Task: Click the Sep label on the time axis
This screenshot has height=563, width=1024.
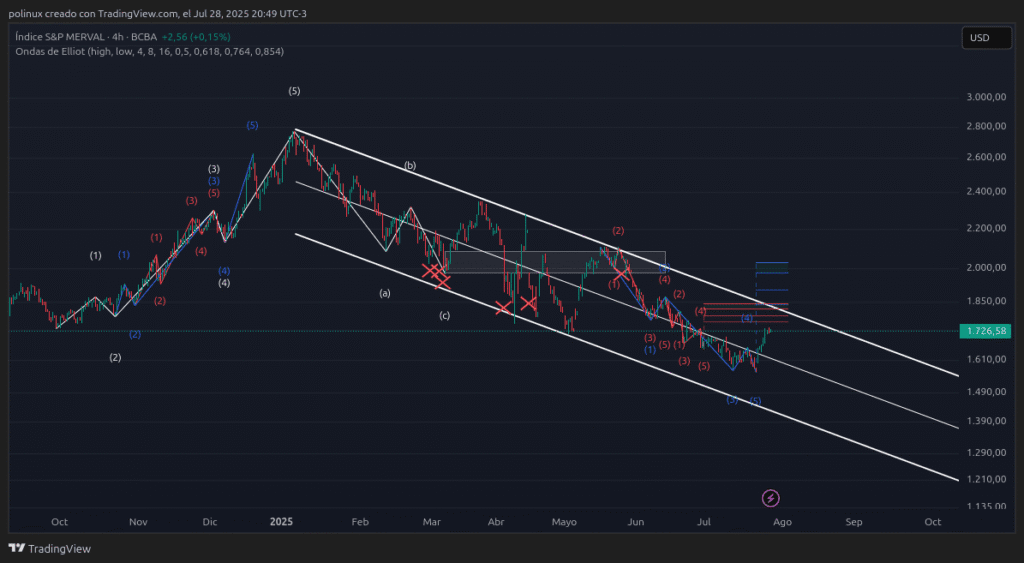Action: click(x=853, y=522)
